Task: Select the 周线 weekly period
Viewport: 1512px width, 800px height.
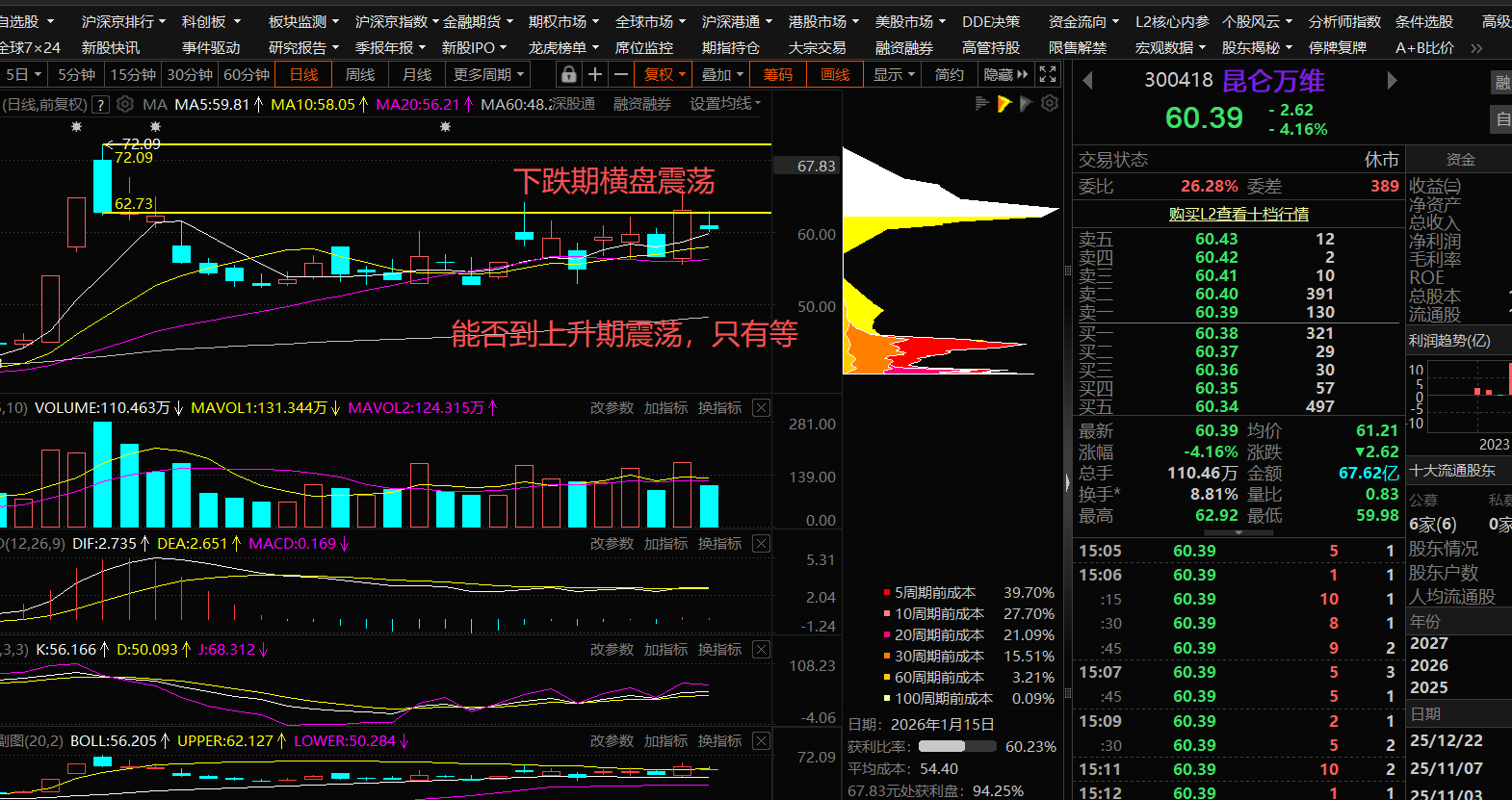Action: point(359,74)
